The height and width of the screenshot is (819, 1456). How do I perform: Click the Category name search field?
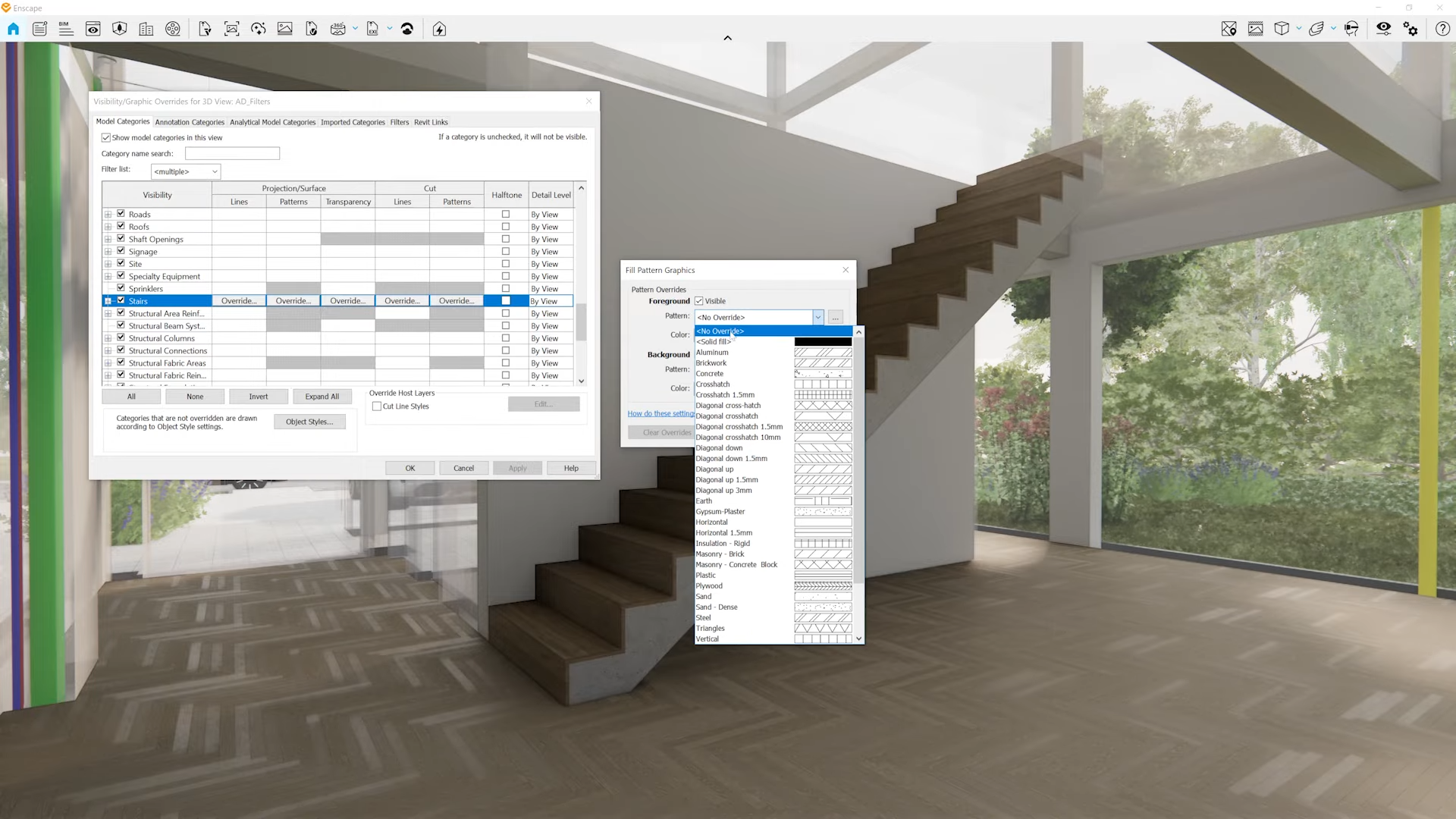coord(232,154)
